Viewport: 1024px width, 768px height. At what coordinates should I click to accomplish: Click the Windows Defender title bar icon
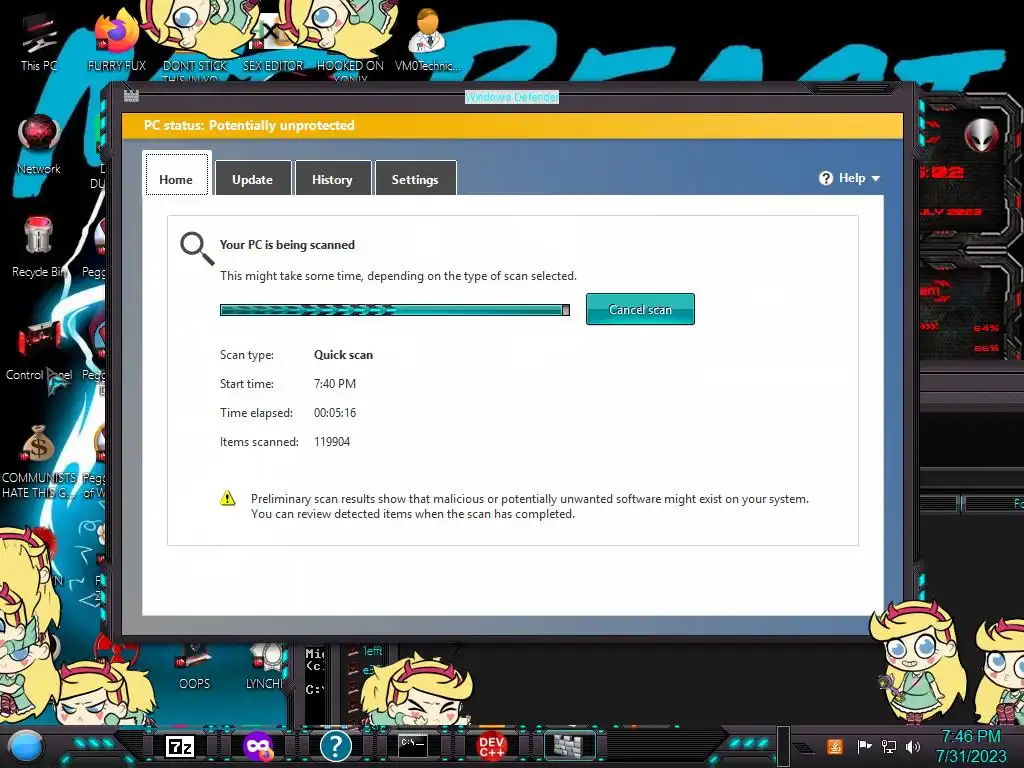[x=131, y=96]
